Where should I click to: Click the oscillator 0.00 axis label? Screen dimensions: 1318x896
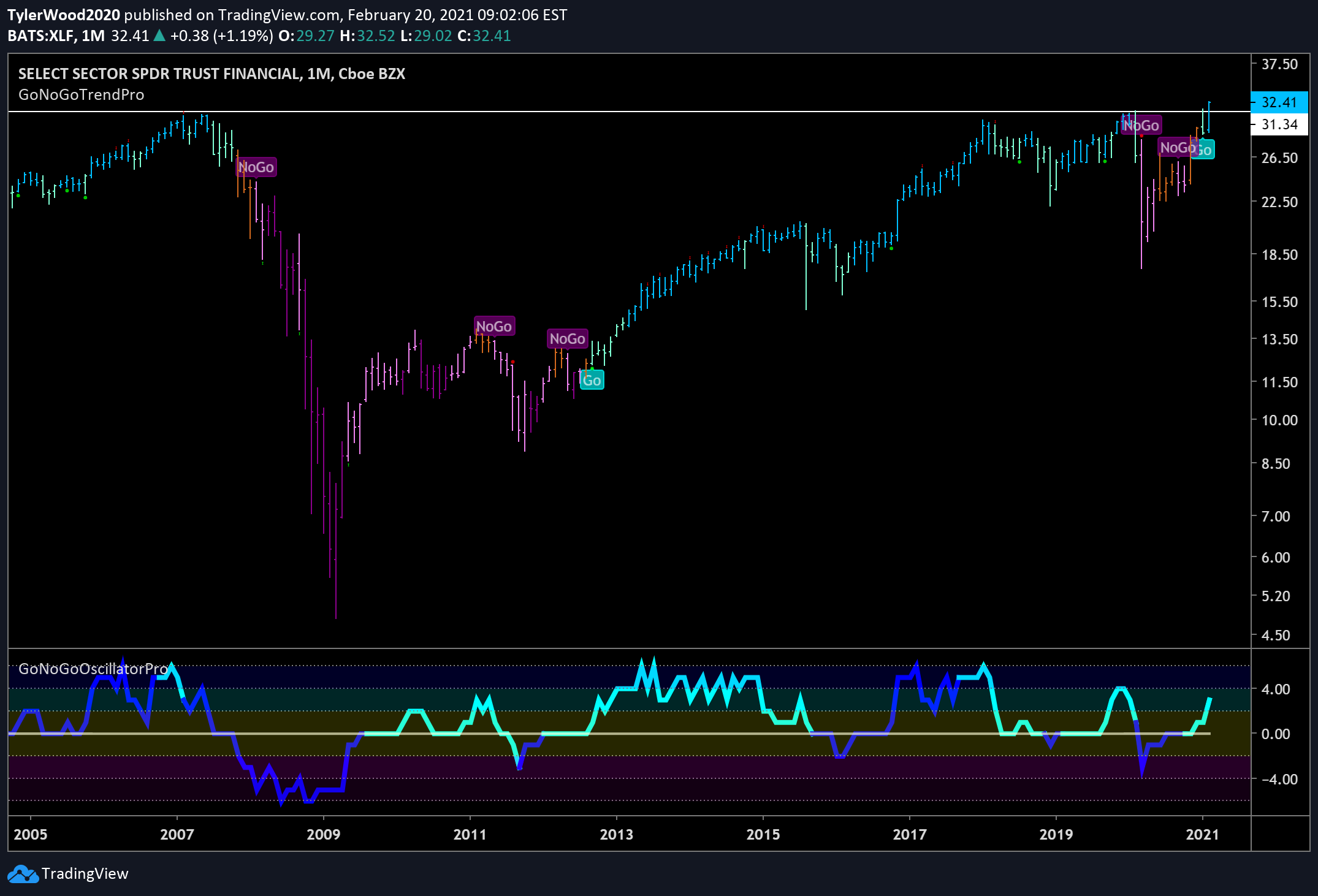[1276, 734]
